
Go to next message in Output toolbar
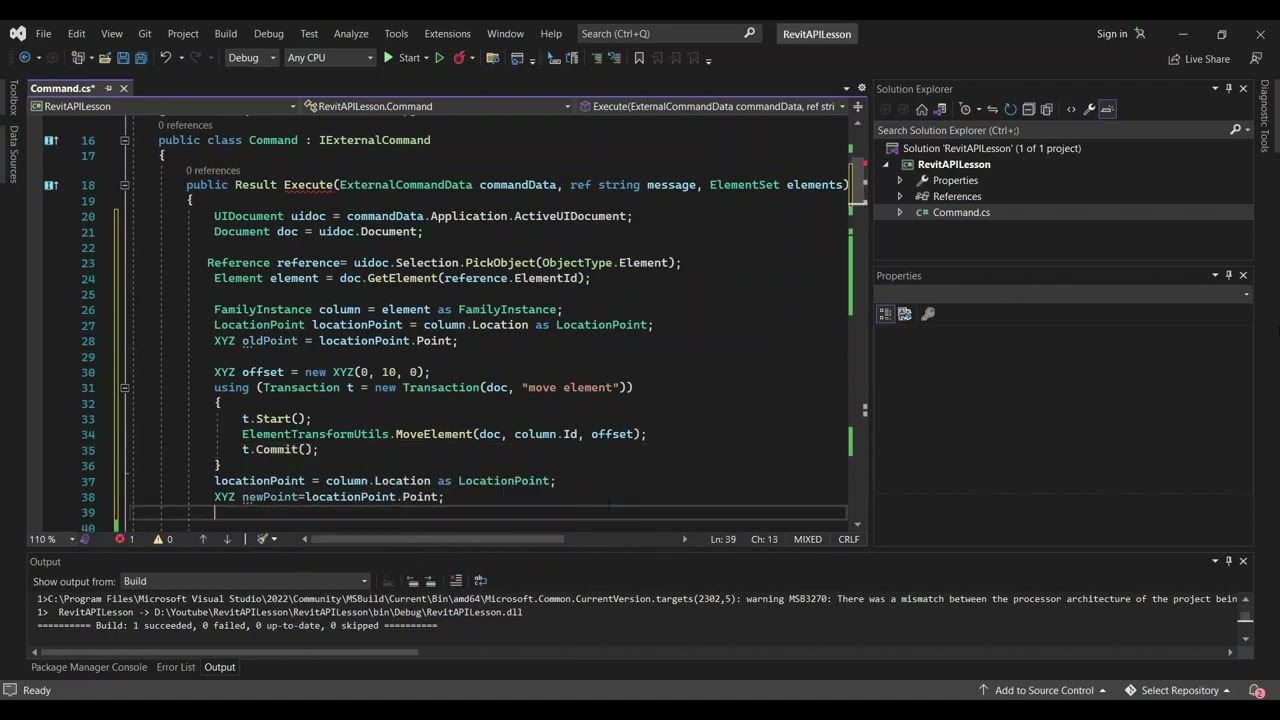tap(431, 580)
